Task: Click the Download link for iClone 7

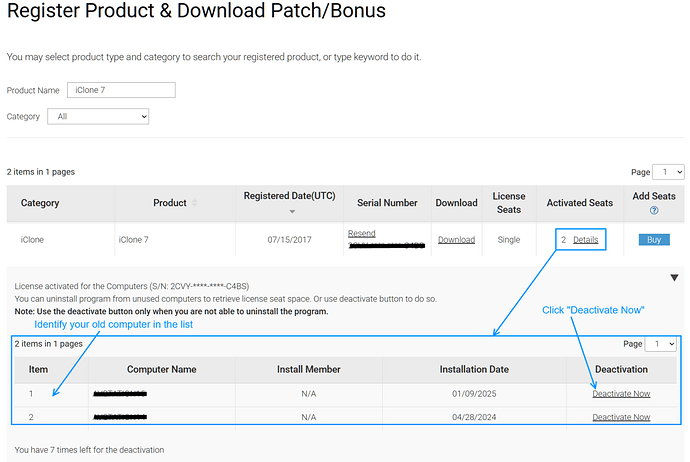Action: (x=456, y=240)
